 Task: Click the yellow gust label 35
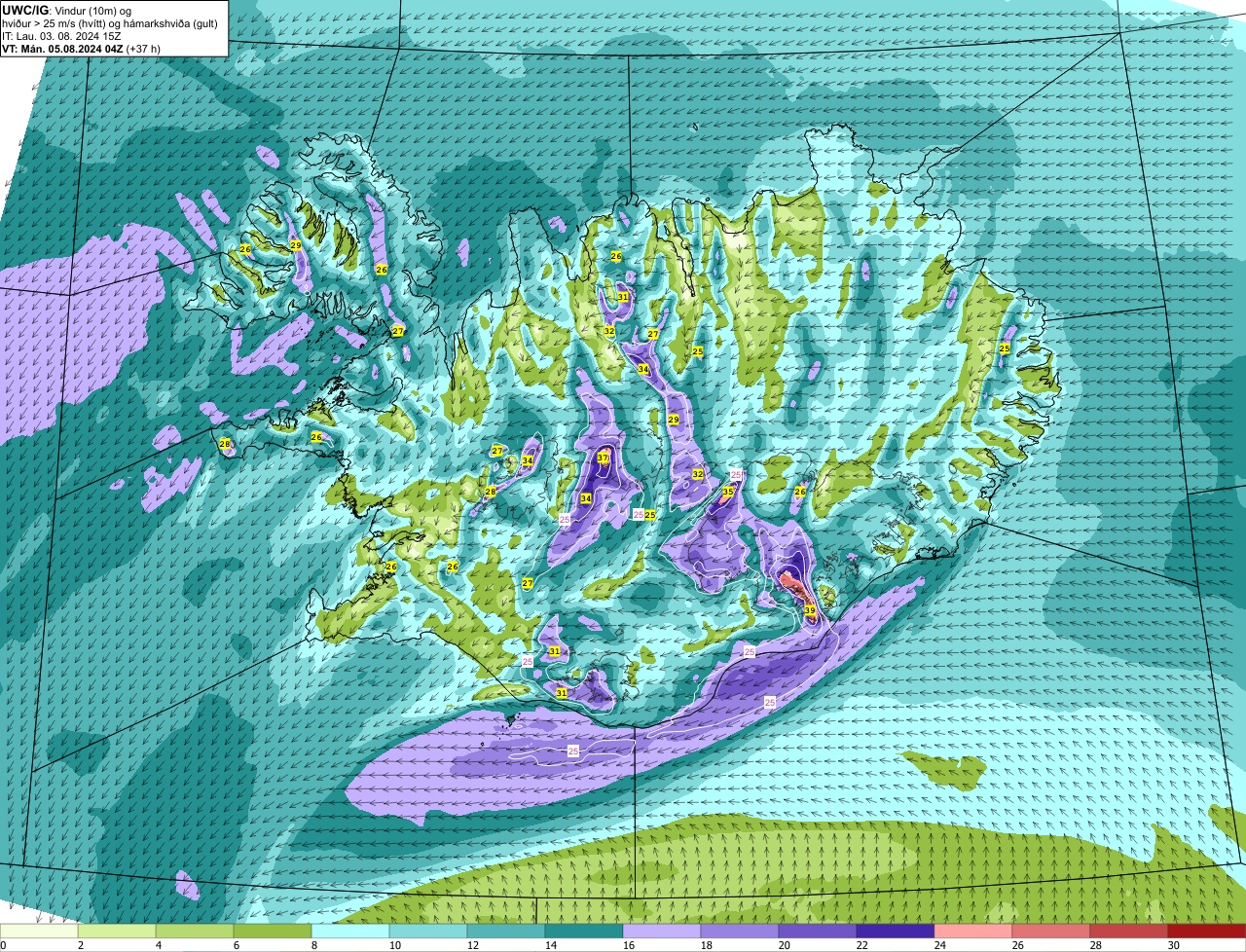click(x=727, y=492)
